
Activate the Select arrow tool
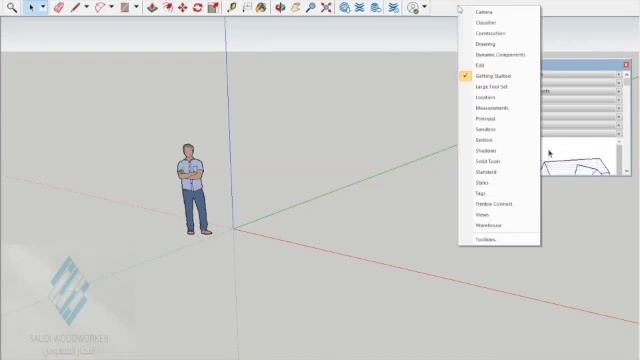point(31,7)
